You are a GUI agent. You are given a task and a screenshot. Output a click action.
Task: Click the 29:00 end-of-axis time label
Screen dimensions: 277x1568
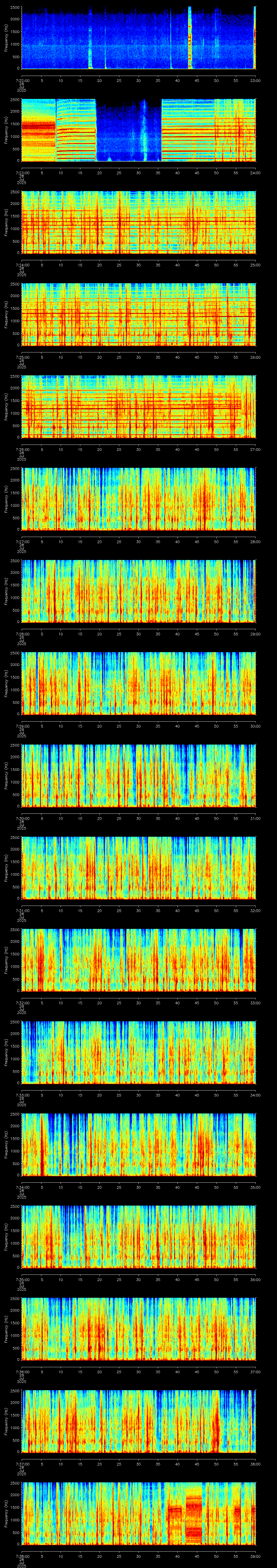(255, 634)
